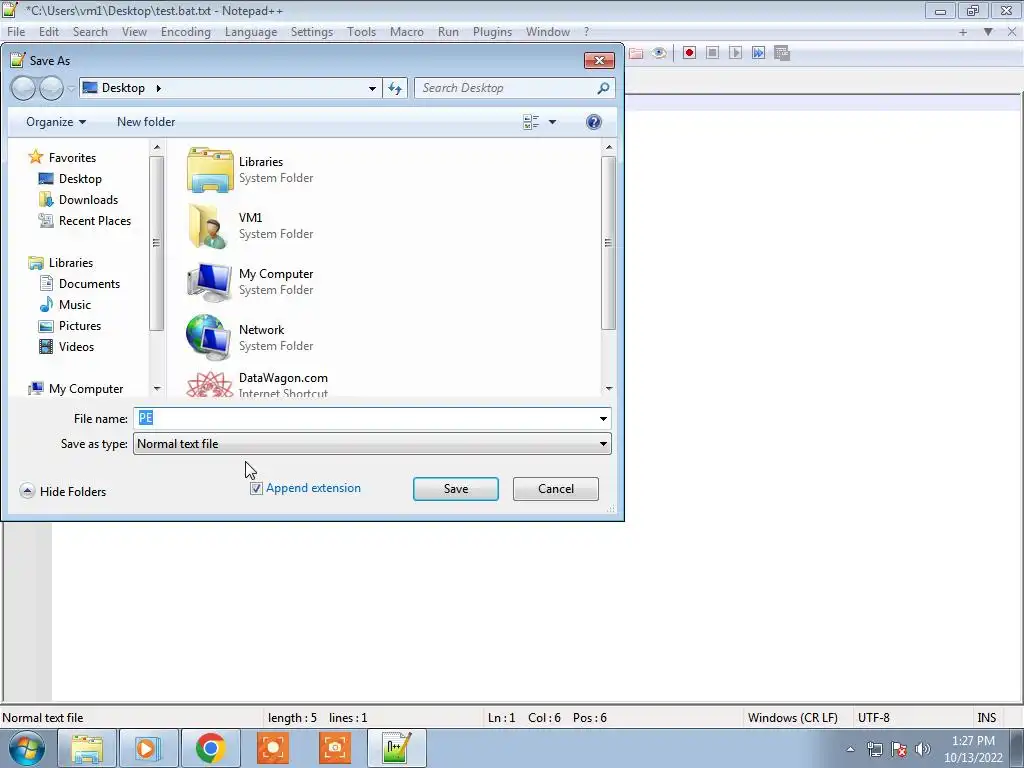Click save recorded macro icon

(782, 53)
